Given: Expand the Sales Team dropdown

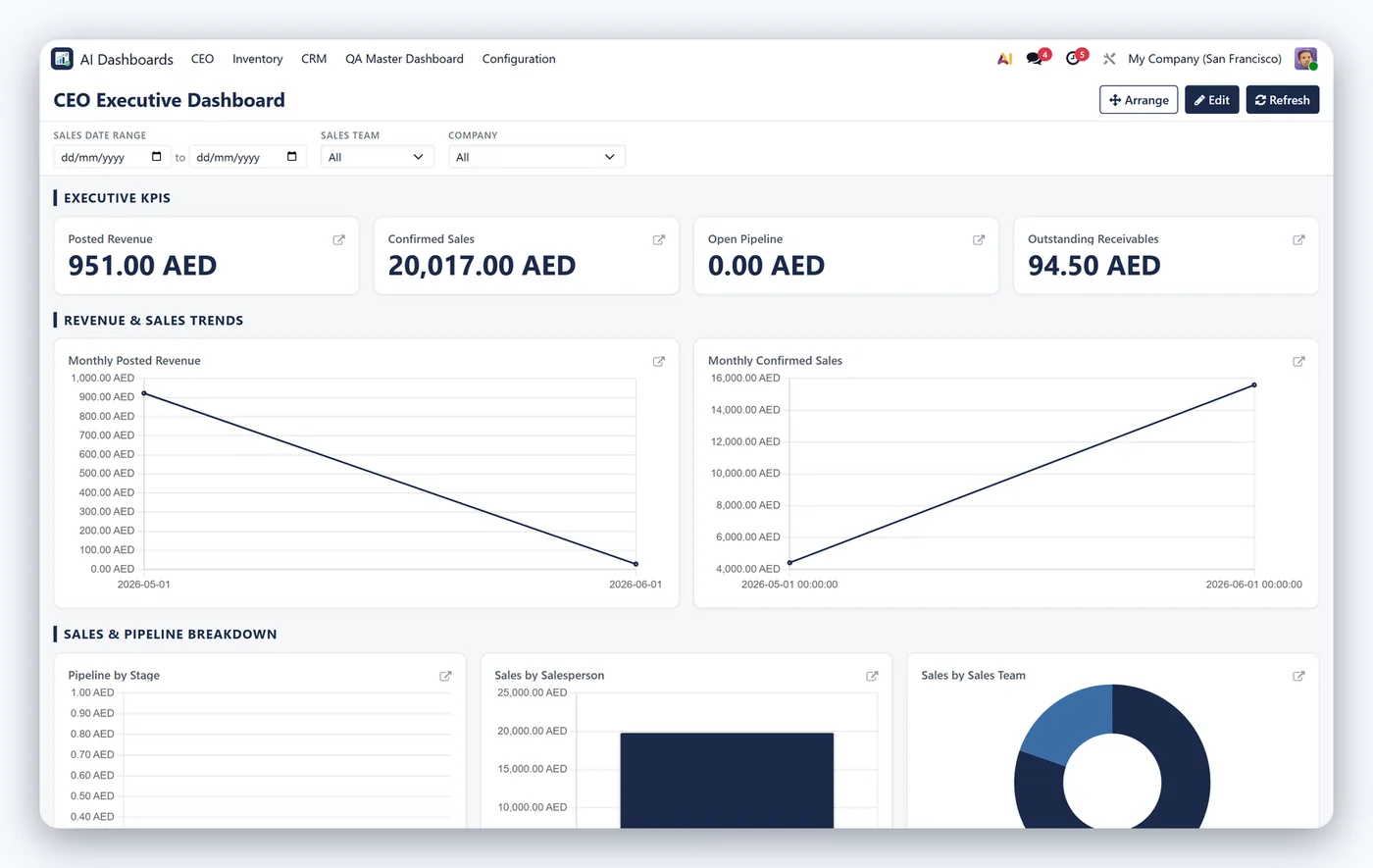Looking at the screenshot, I should (x=377, y=157).
